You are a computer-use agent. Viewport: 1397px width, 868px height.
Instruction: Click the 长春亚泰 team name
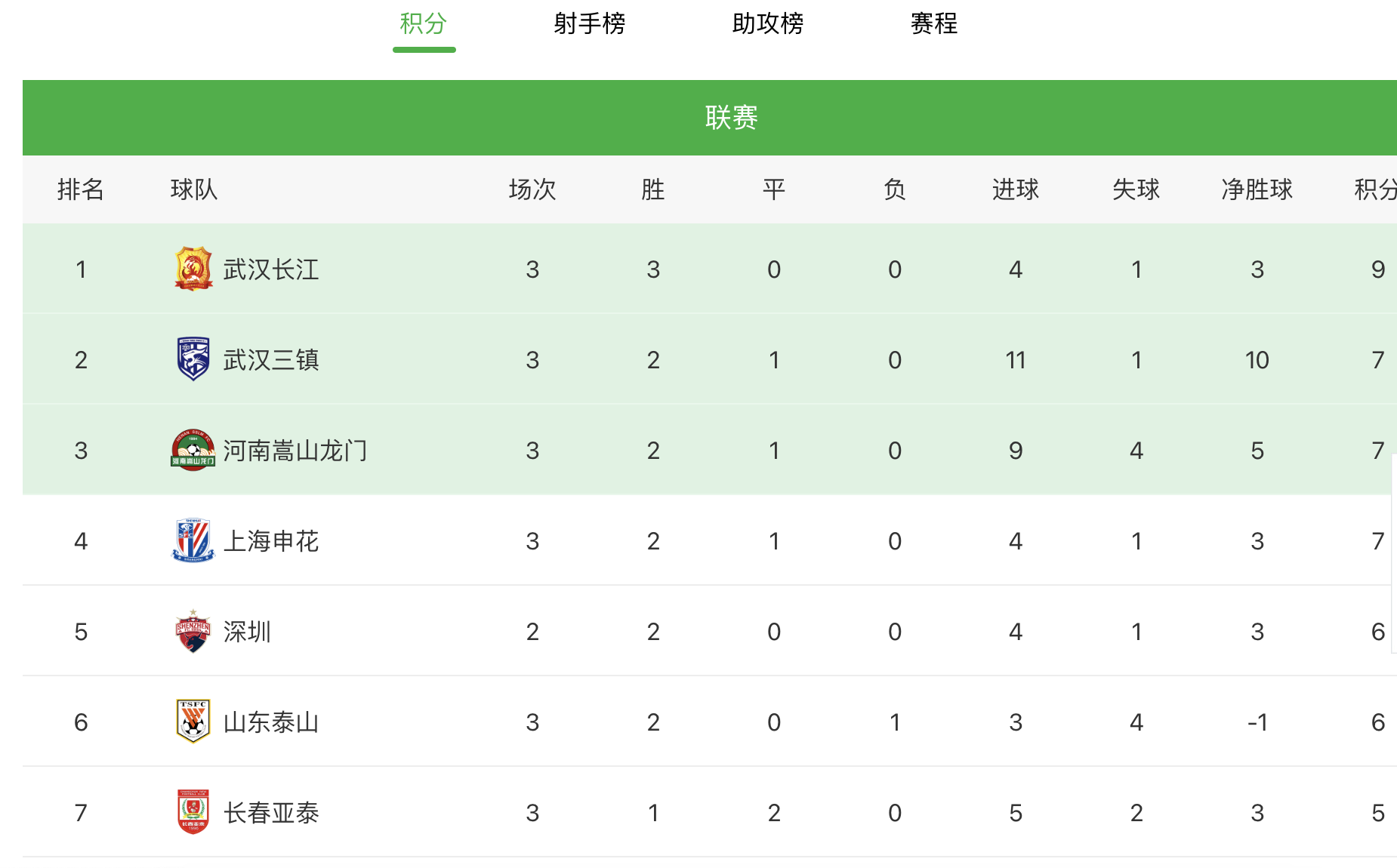pyautogui.click(x=271, y=813)
